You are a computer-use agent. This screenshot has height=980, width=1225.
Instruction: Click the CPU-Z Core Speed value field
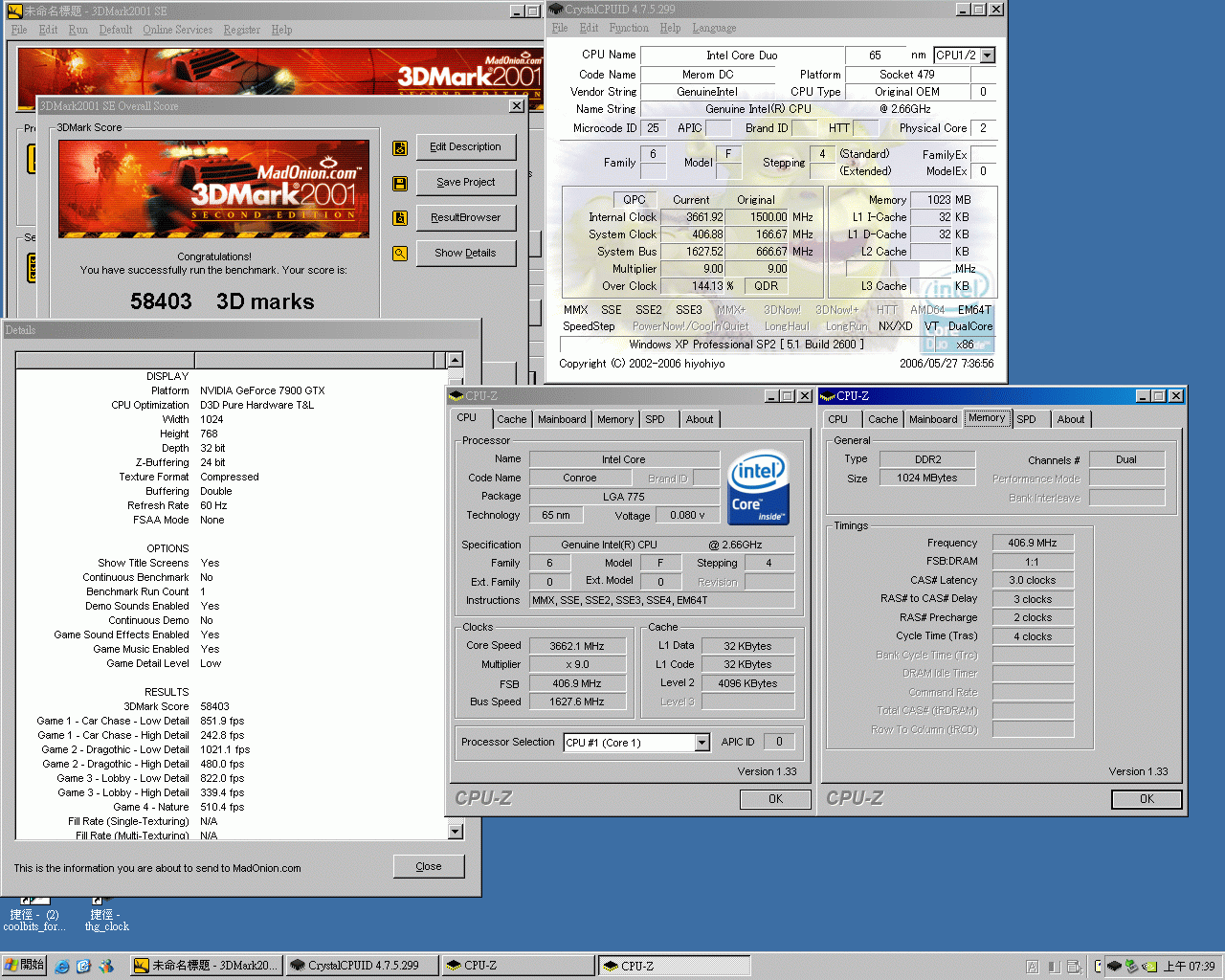tap(577, 646)
